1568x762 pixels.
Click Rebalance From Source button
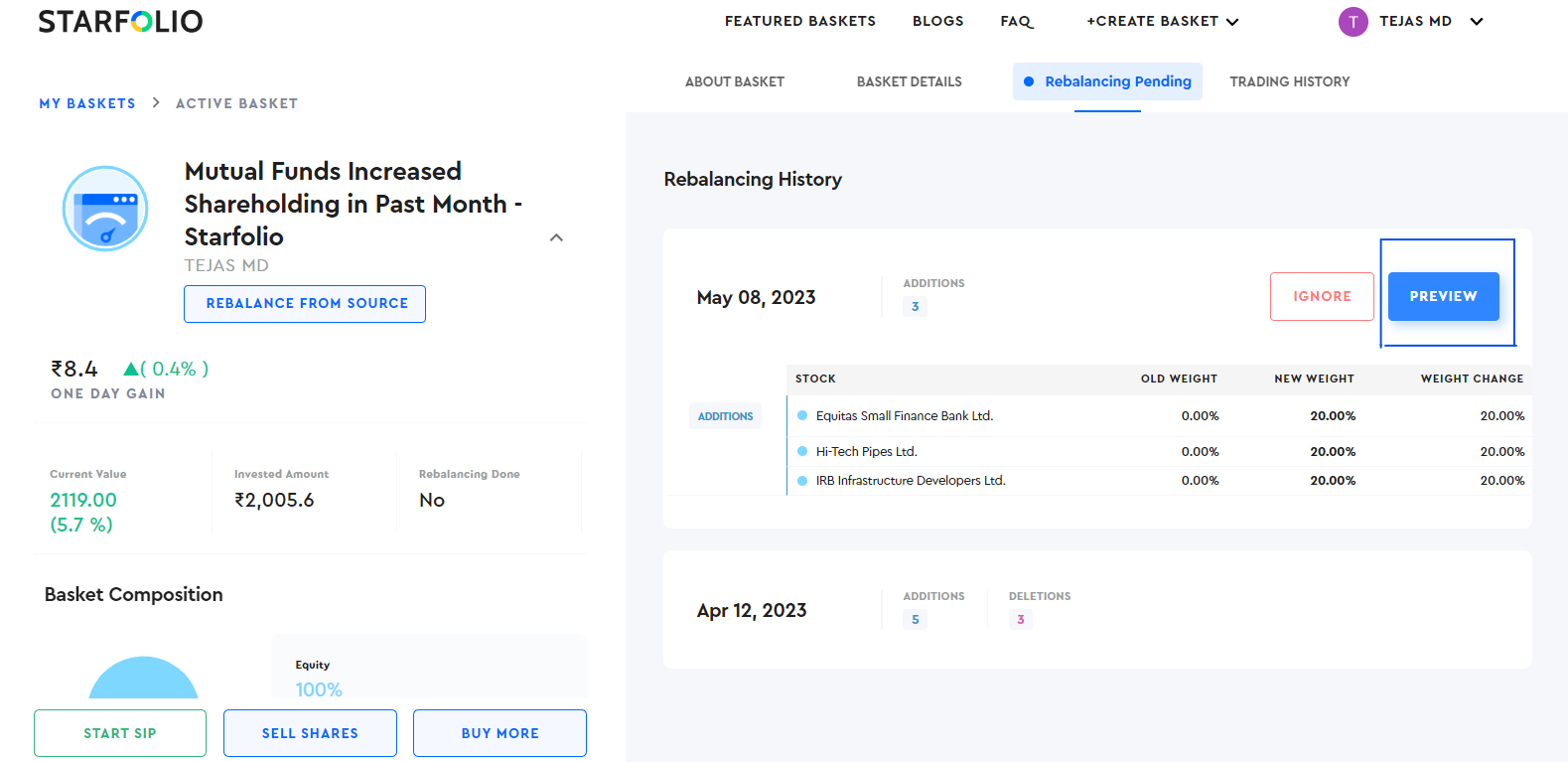coord(305,304)
